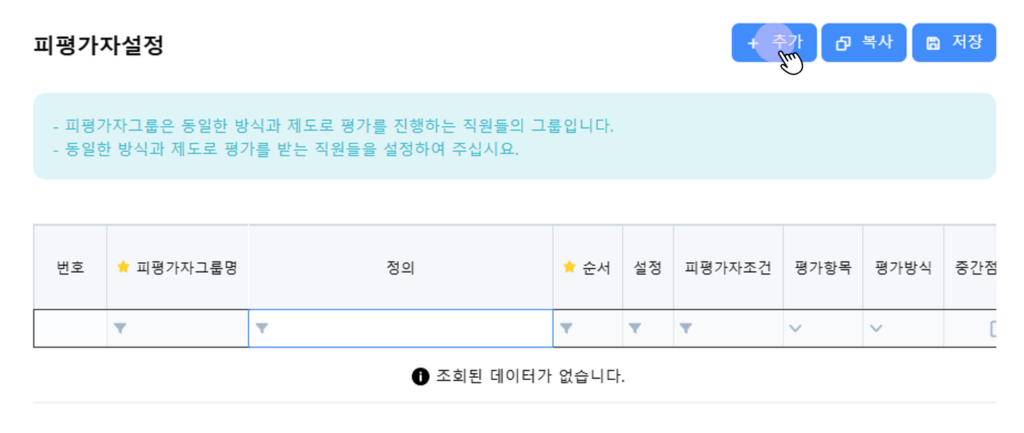Viewport: 1024px width, 433px height.
Task: Open the 평가방식 filter dropdown
Action: click(x=877, y=328)
